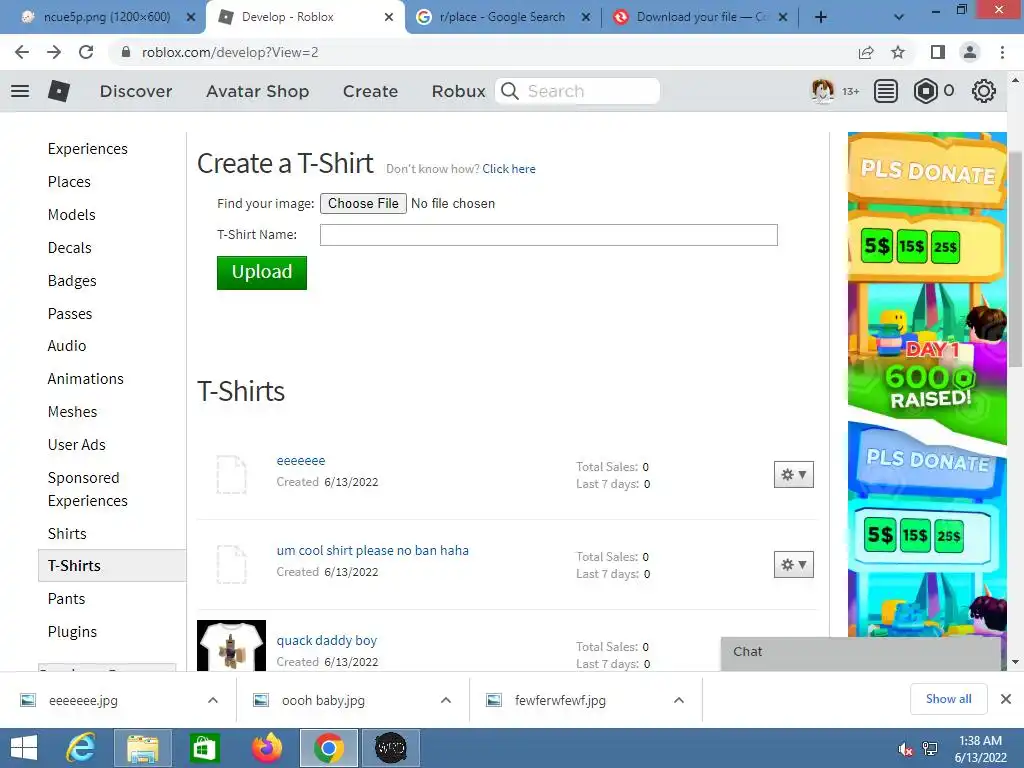Open the Chrome three-dot menu
This screenshot has width=1024, height=768.
tap(1002, 52)
